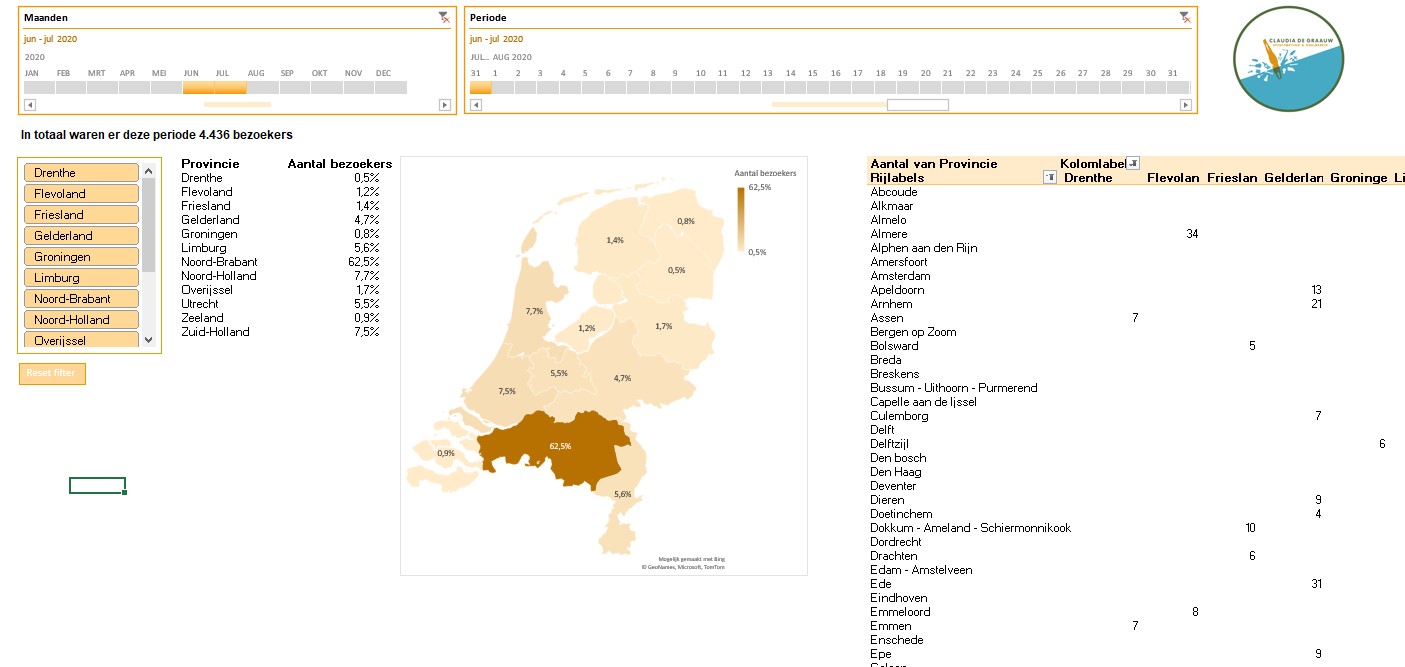Select the Apeldoorn value 13 cell
This screenshot has width=1405, height=667.
(1316, 290)
